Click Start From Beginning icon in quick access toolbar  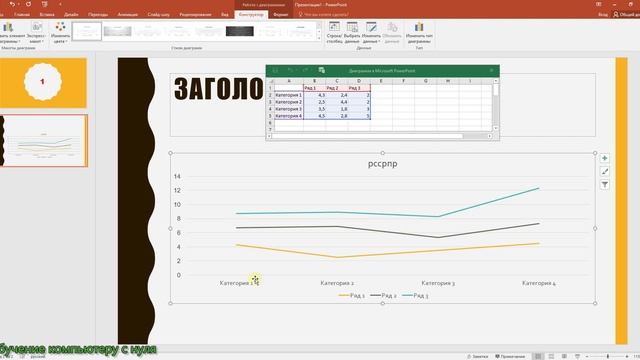click(x=44, y=4)
